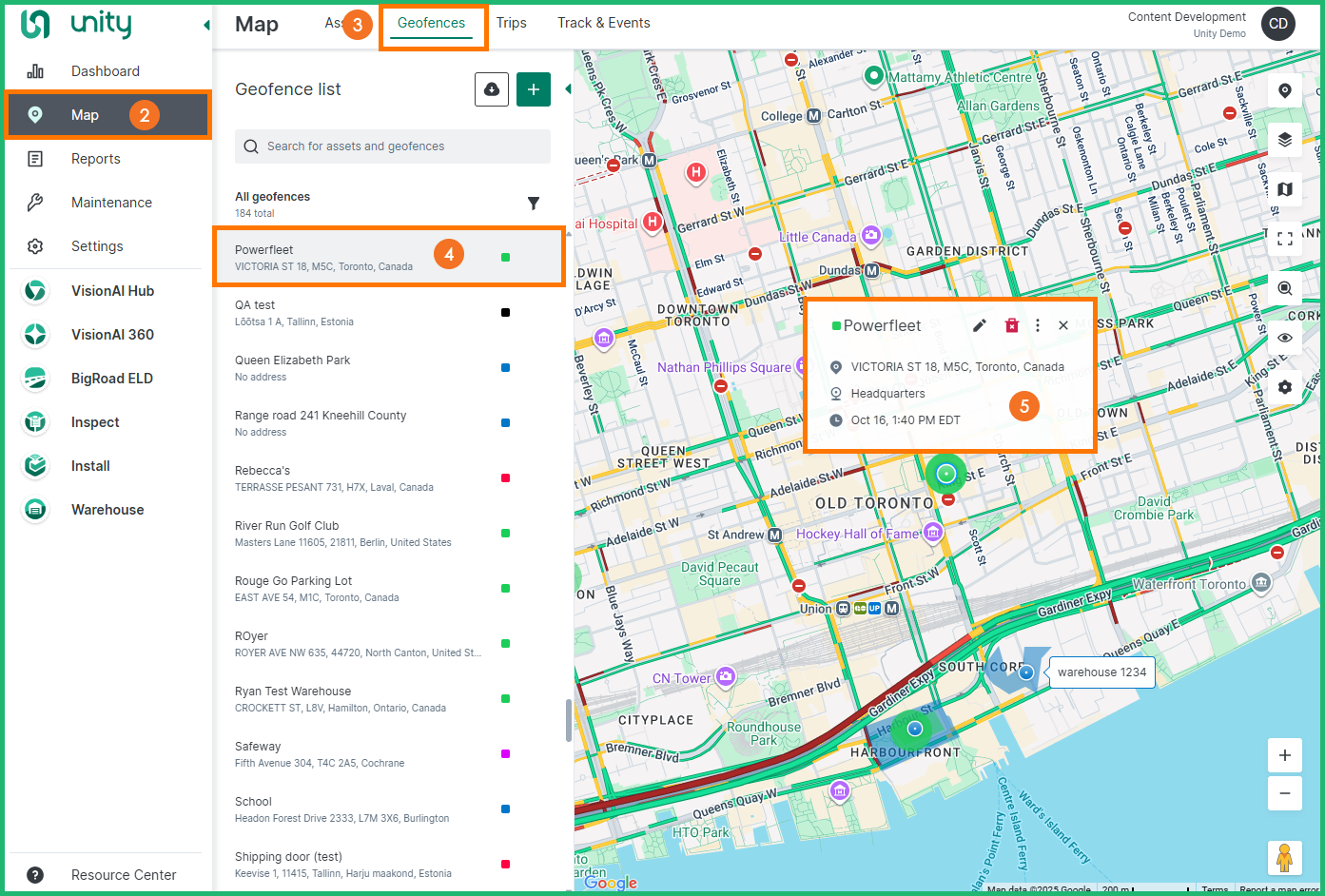This screenshot has height=896, width=1325.
Task: Click the fullscreen map icon
Action: [x=1284, y=239]
